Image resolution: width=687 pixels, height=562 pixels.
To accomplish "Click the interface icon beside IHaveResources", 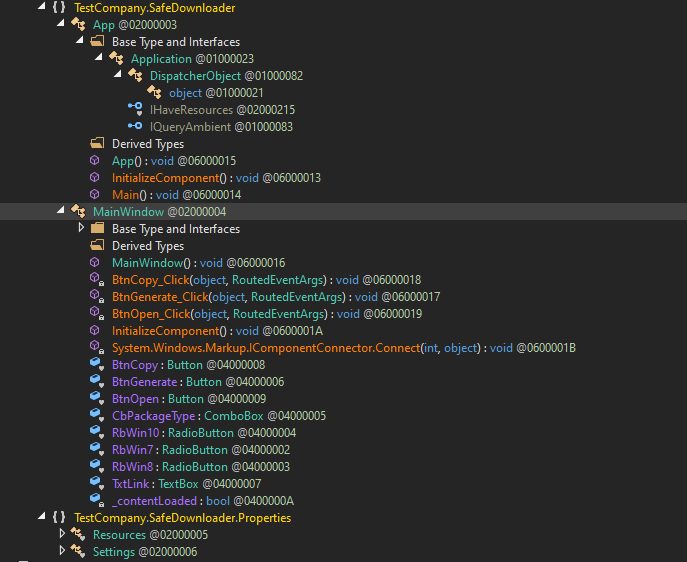I will [135, 109].
